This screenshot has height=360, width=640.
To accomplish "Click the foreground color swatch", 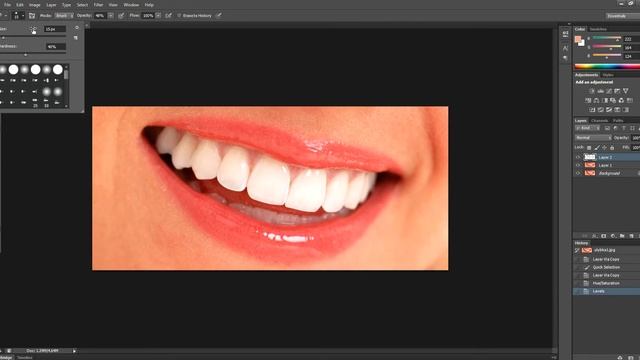I will [x=578, y=39].
